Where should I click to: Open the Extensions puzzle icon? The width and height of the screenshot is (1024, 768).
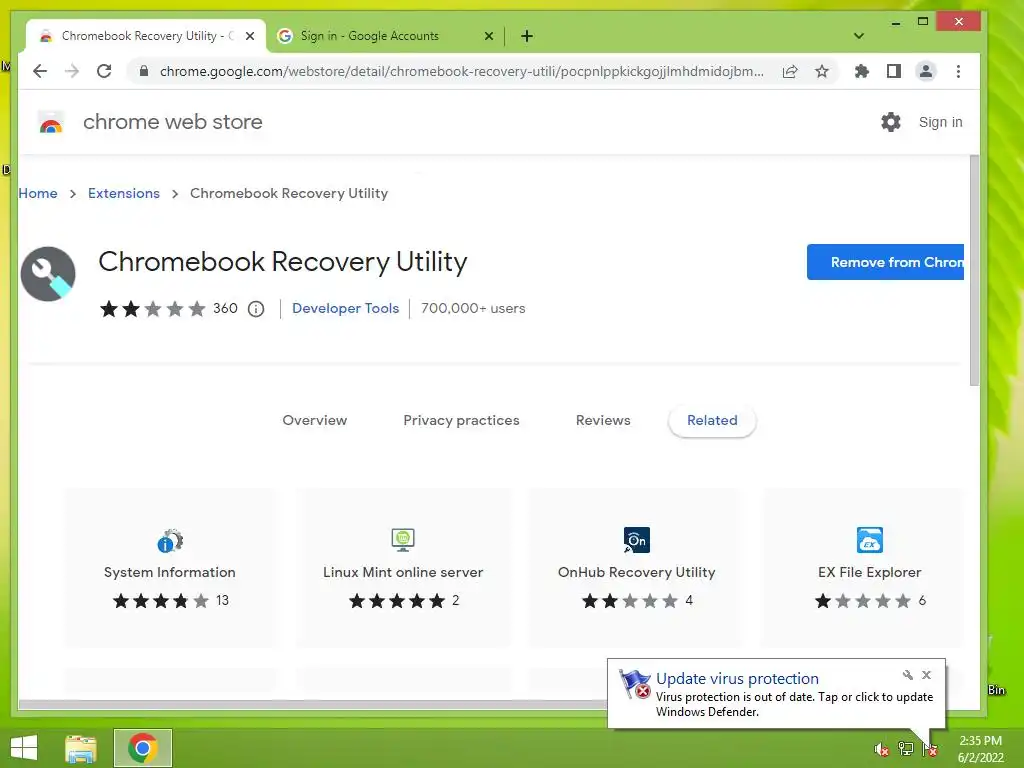(862, 71)
